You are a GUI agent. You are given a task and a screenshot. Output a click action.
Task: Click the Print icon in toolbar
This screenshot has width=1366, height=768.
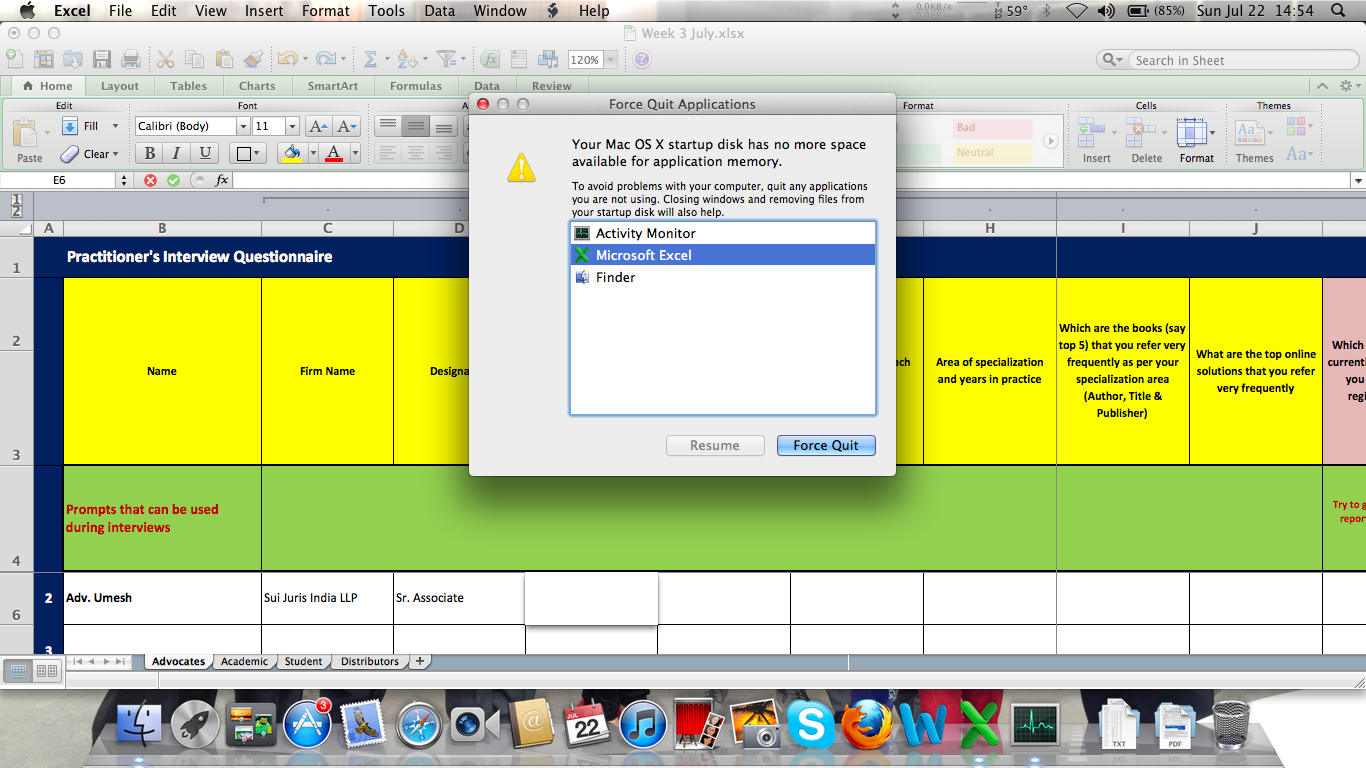click(x=131, y=59)
